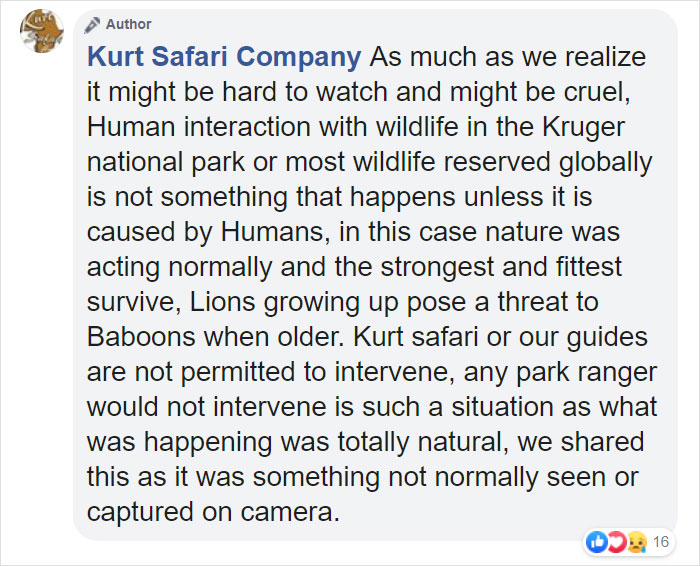Click the blue thumbs-up Like reaction icon
The width and height of the screenshot is (700, 566).
click(596, 542)
